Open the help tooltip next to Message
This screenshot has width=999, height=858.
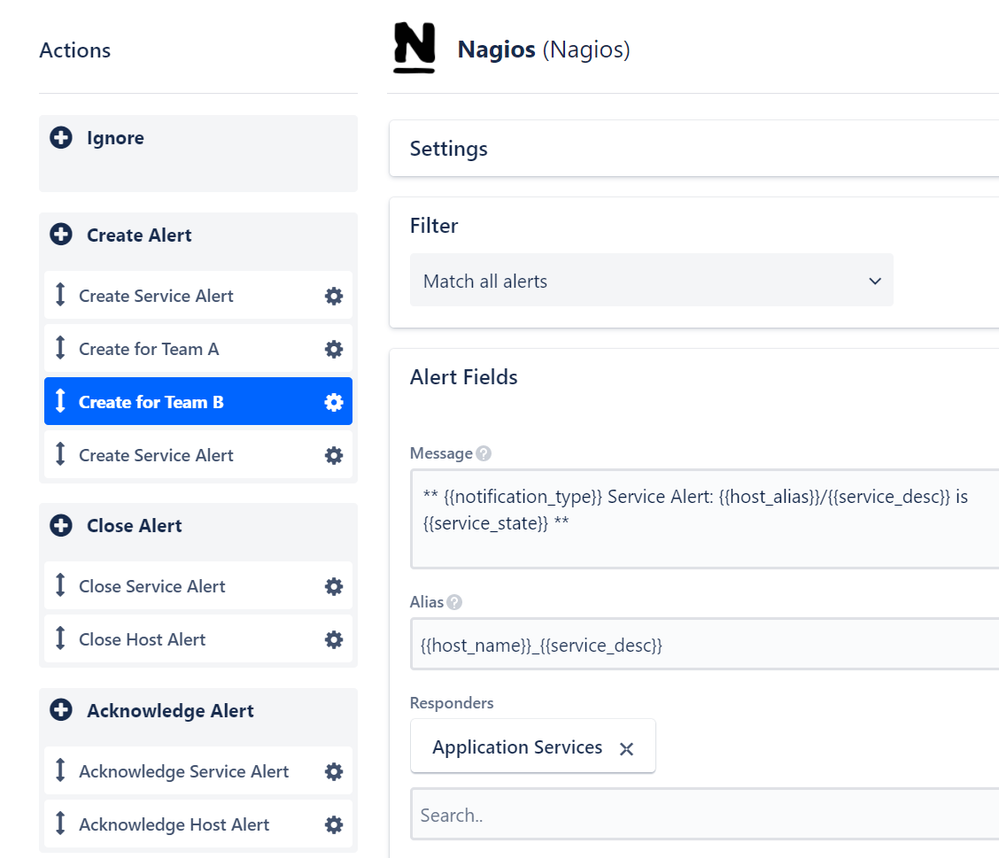(x=483, y=453)
